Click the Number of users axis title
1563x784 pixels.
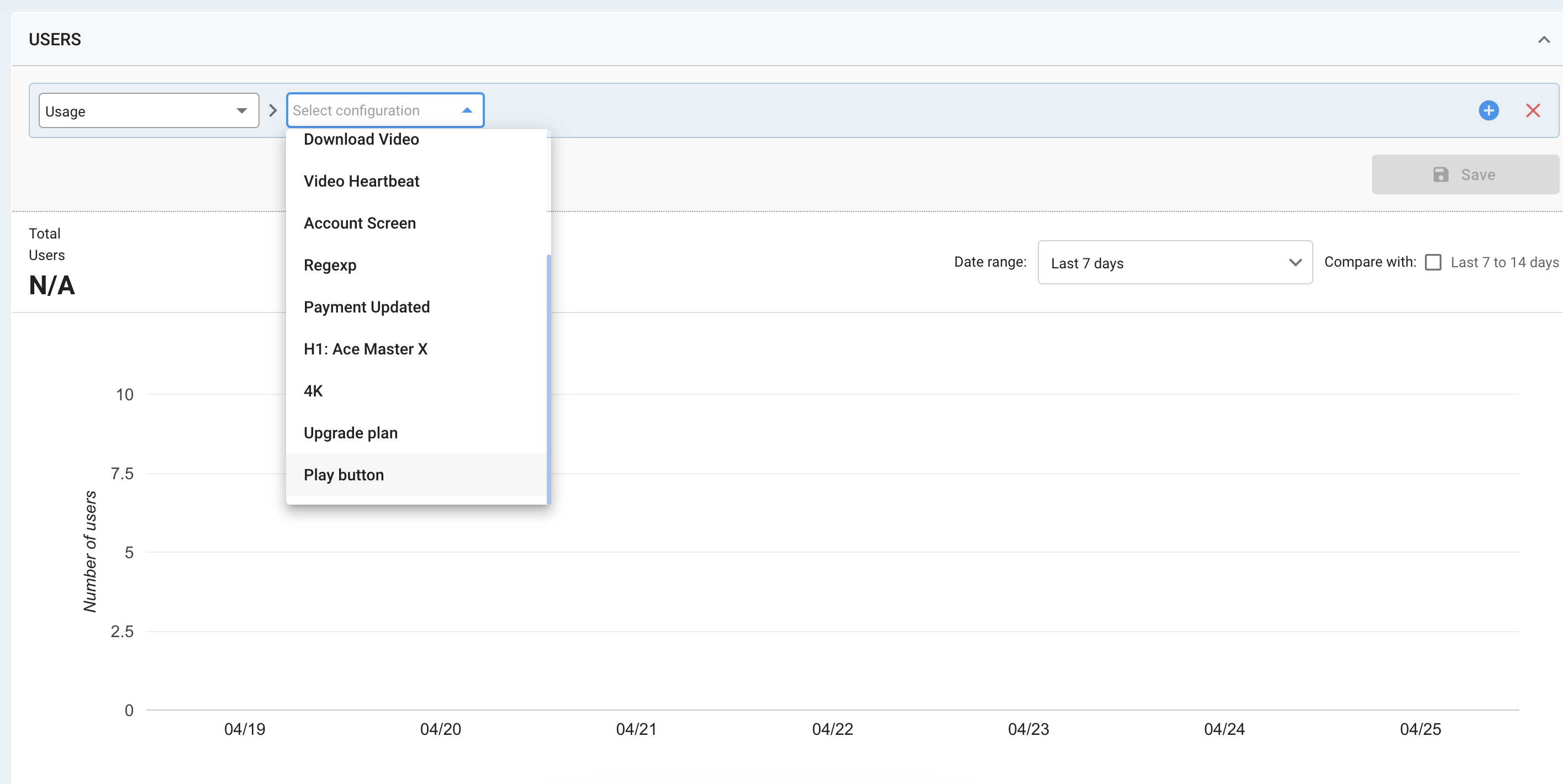(90, 552)
